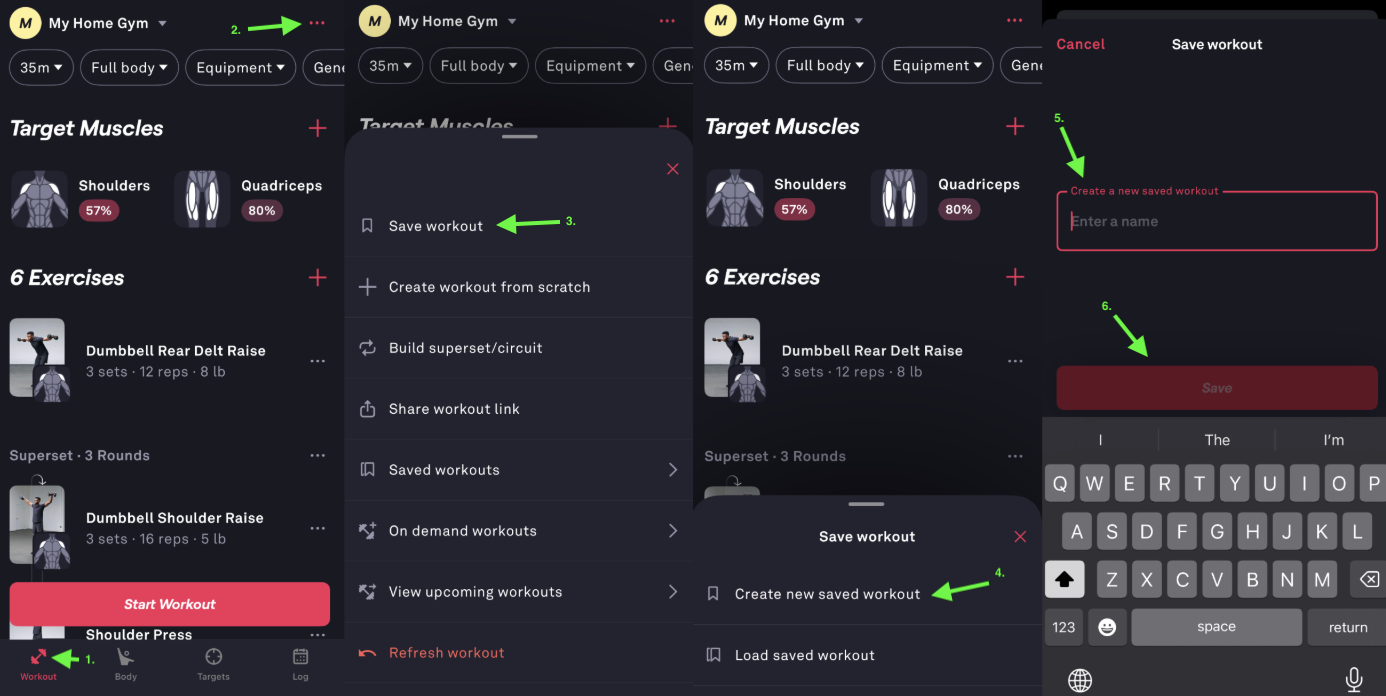Toggle the emoji keyboard key
This screenshot has height=696, width=1386.
pyautogui.click(x=1107, y=627)
